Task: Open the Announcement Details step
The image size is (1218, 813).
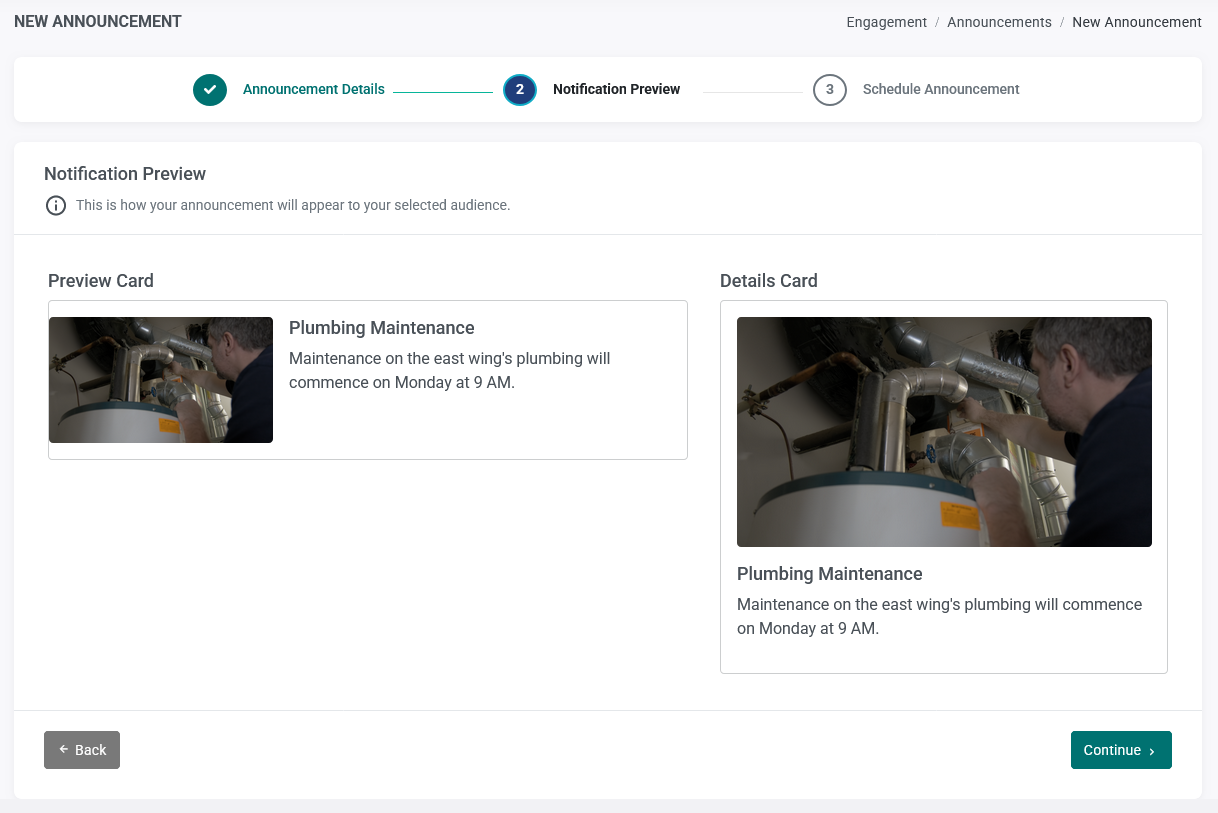Action: click(314, 89)
